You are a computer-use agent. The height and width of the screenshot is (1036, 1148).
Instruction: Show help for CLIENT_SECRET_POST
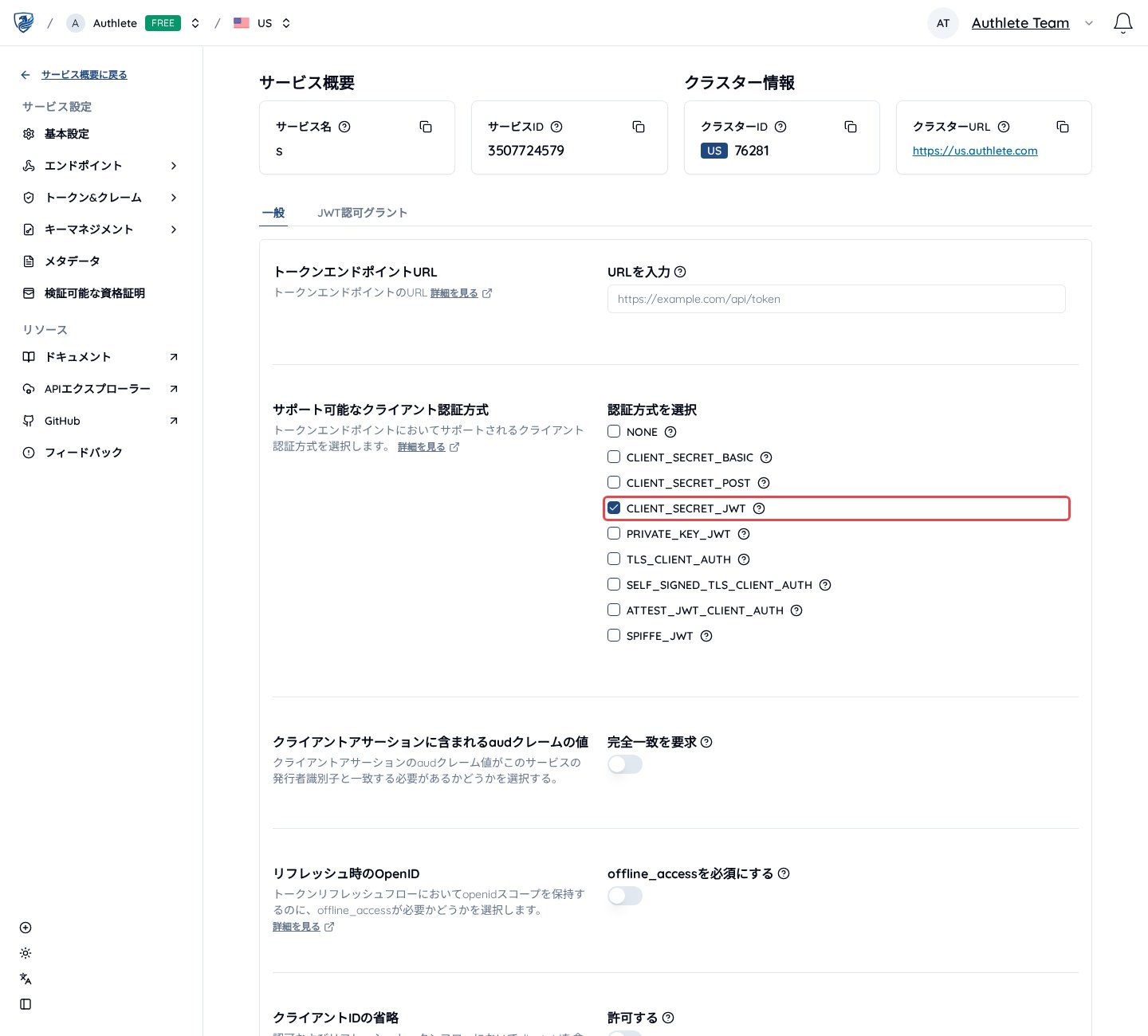[x=763, y=483]
